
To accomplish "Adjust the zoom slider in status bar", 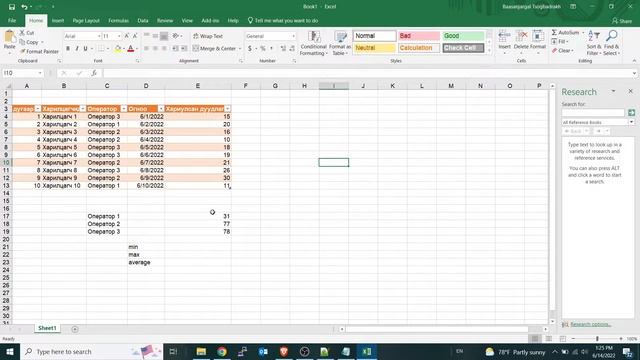I will (x=597, y=339).
